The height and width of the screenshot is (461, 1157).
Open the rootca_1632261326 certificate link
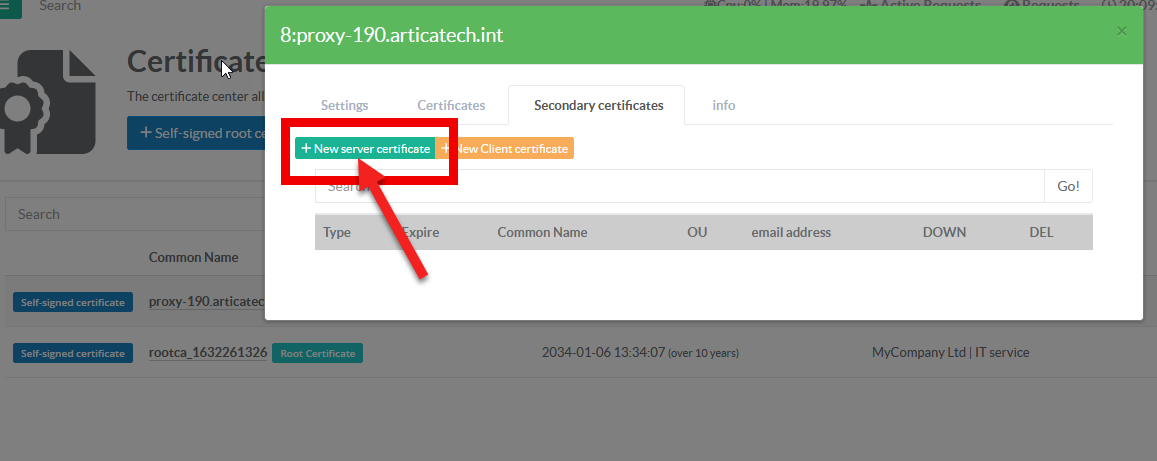coord(208,353)
